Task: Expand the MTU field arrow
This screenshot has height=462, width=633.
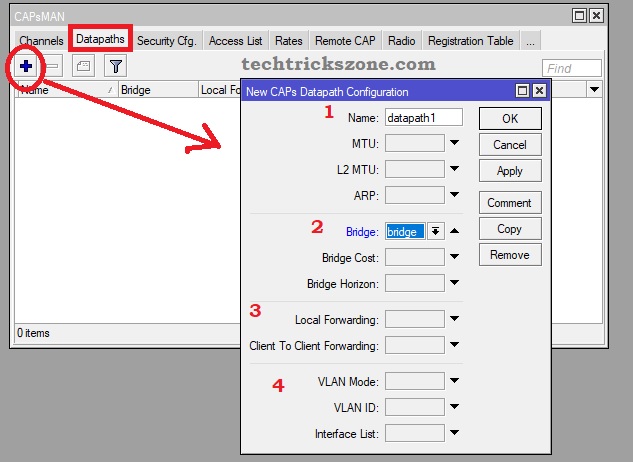Action: click(x=454, y=143)
